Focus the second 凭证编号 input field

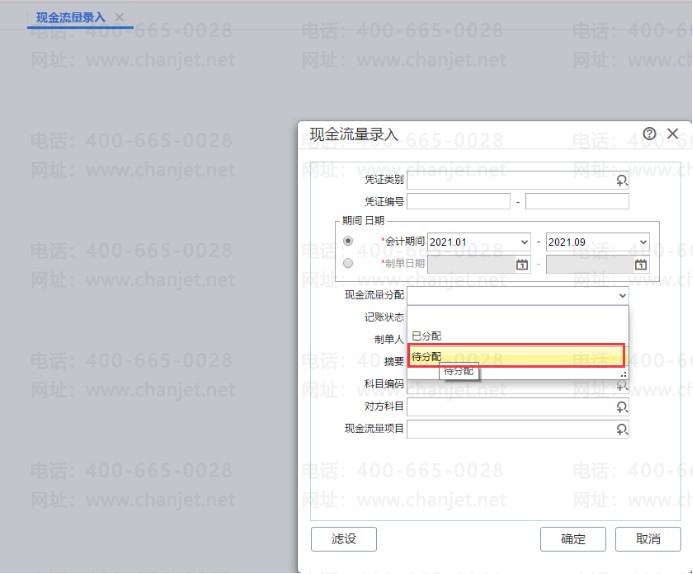pyautogui.click(x=577, y=202)
